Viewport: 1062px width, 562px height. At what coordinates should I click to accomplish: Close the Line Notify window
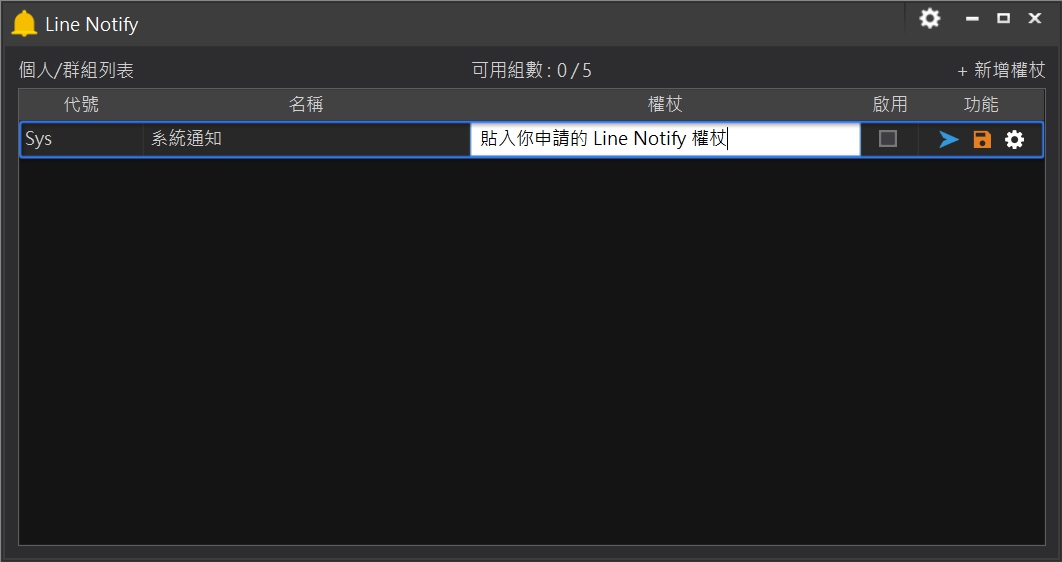pyautogui.click(x=1034, y=19)
